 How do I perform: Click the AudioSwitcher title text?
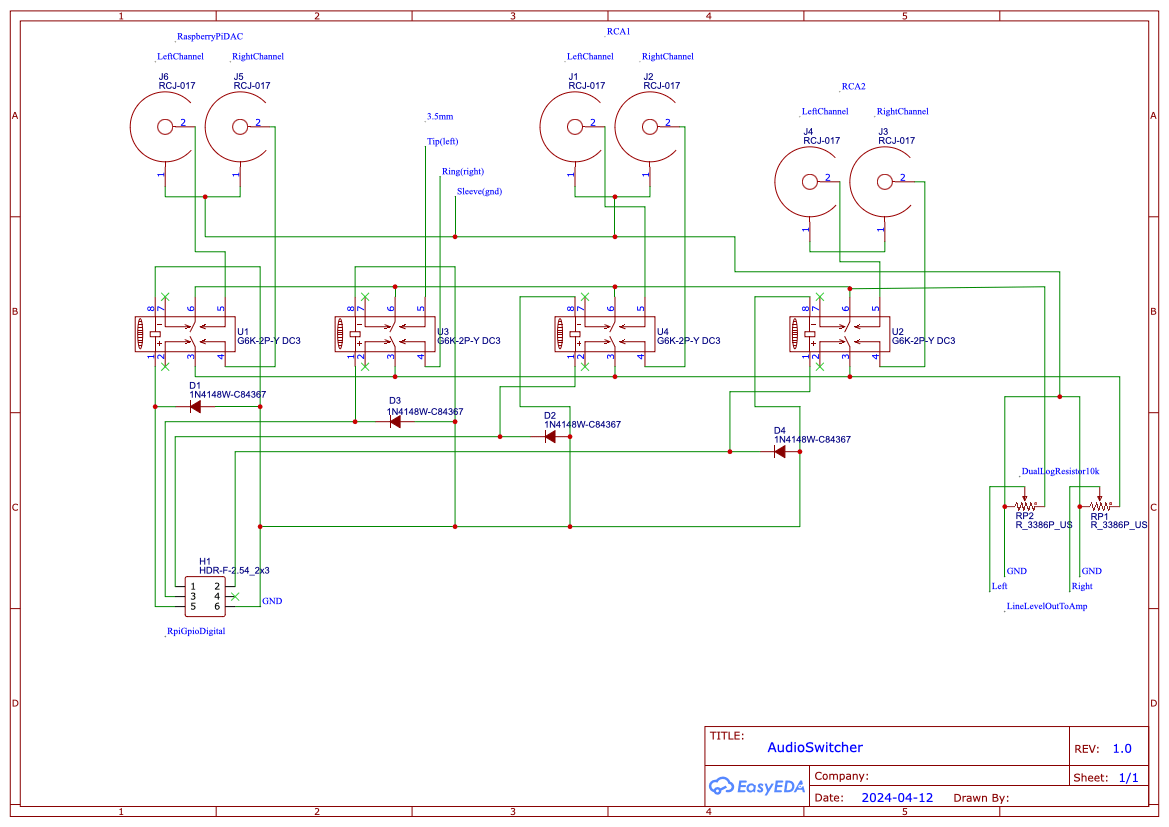pos(815,747)
